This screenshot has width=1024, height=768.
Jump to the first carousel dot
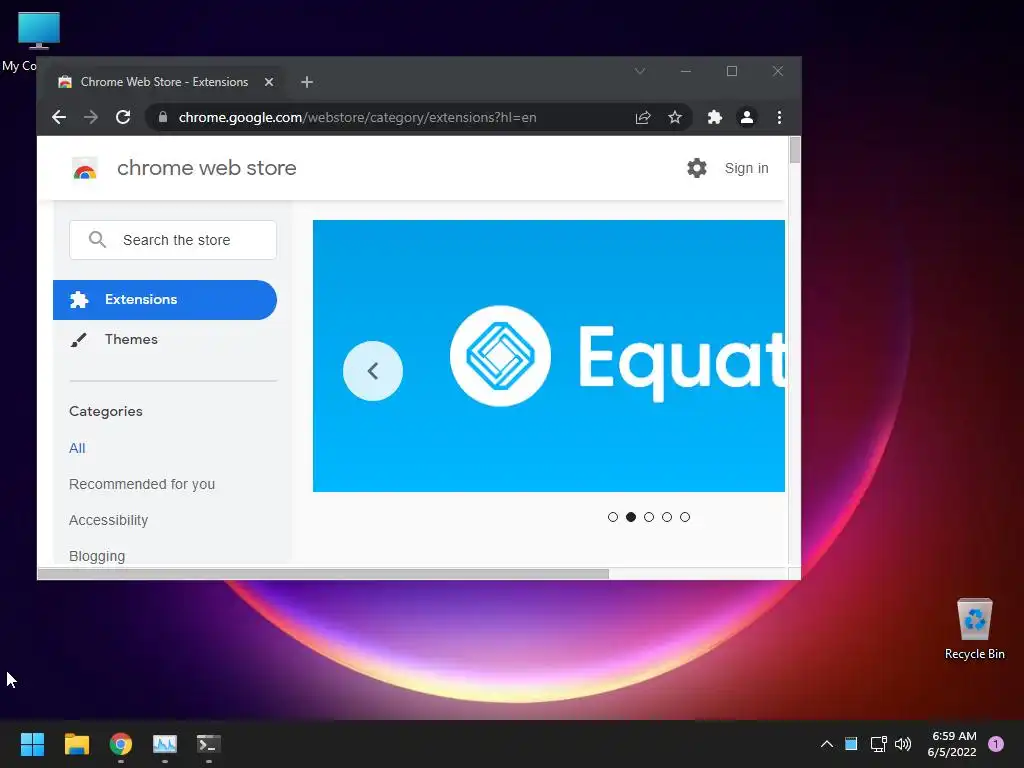(613, 517)
